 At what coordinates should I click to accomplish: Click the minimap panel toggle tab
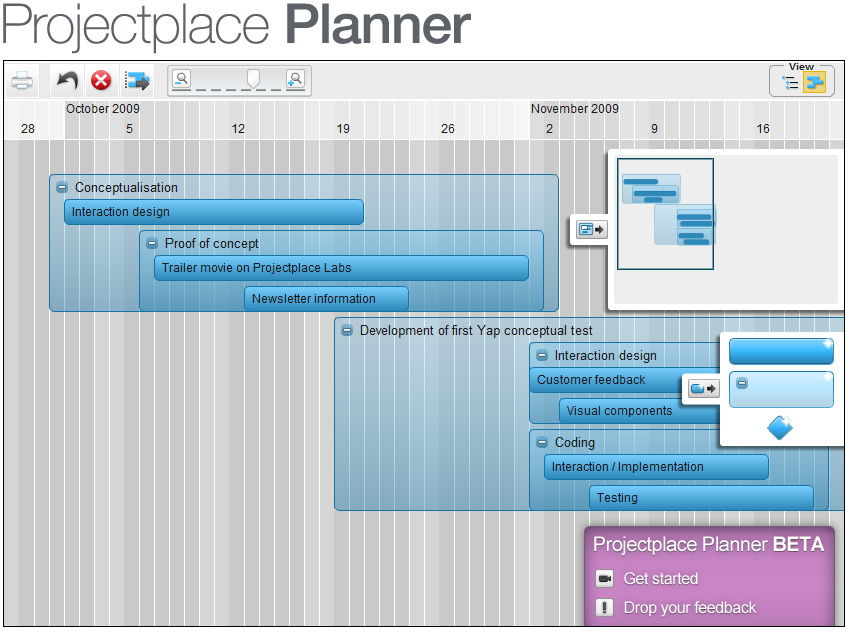coord(591,229)
